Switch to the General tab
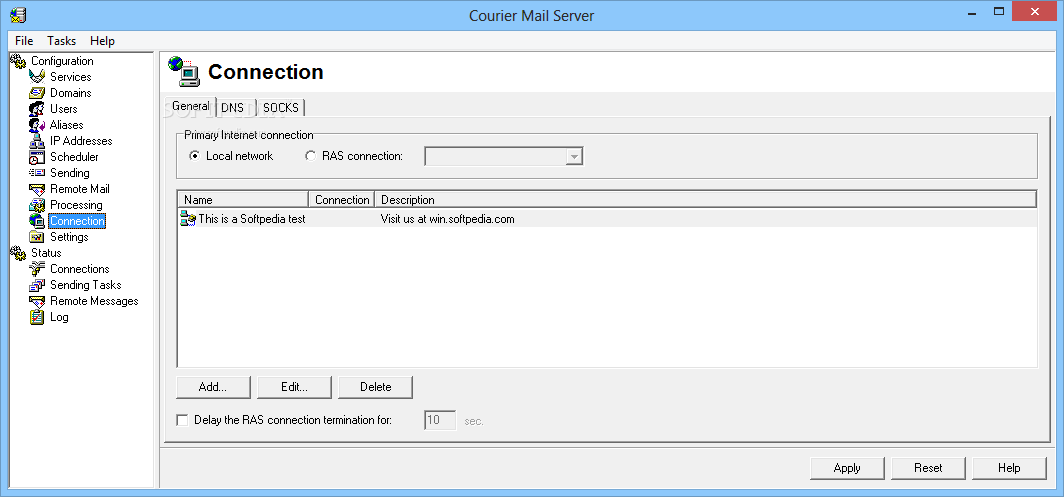This screenshot has width=1064, height=497. [x=190, y=106]
